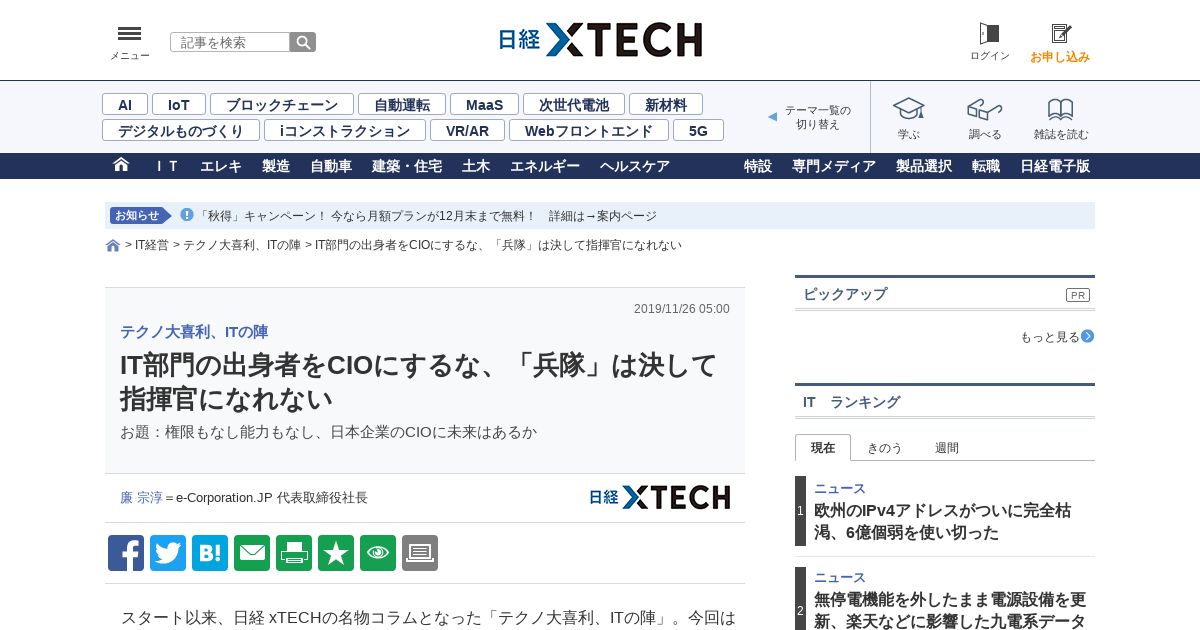This screenshot has width=1200, height=630.
Task: Click the gray monitor view icon
Action: (420, 553)
